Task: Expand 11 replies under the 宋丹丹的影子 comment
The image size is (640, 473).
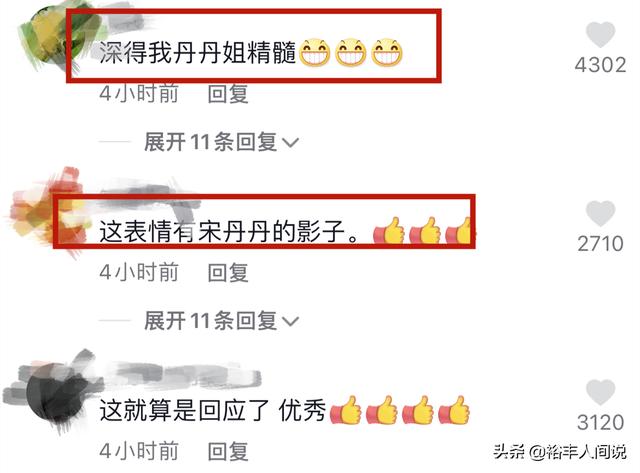Action: click(221, 321)
